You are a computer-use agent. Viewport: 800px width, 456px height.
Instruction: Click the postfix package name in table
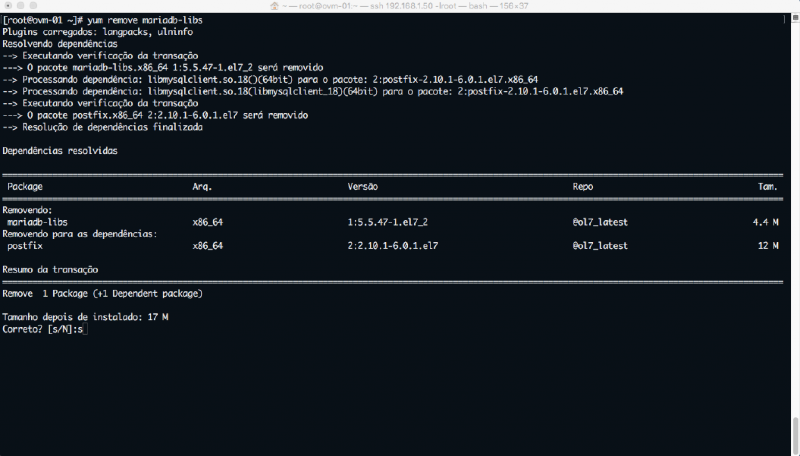pos(25,245)
